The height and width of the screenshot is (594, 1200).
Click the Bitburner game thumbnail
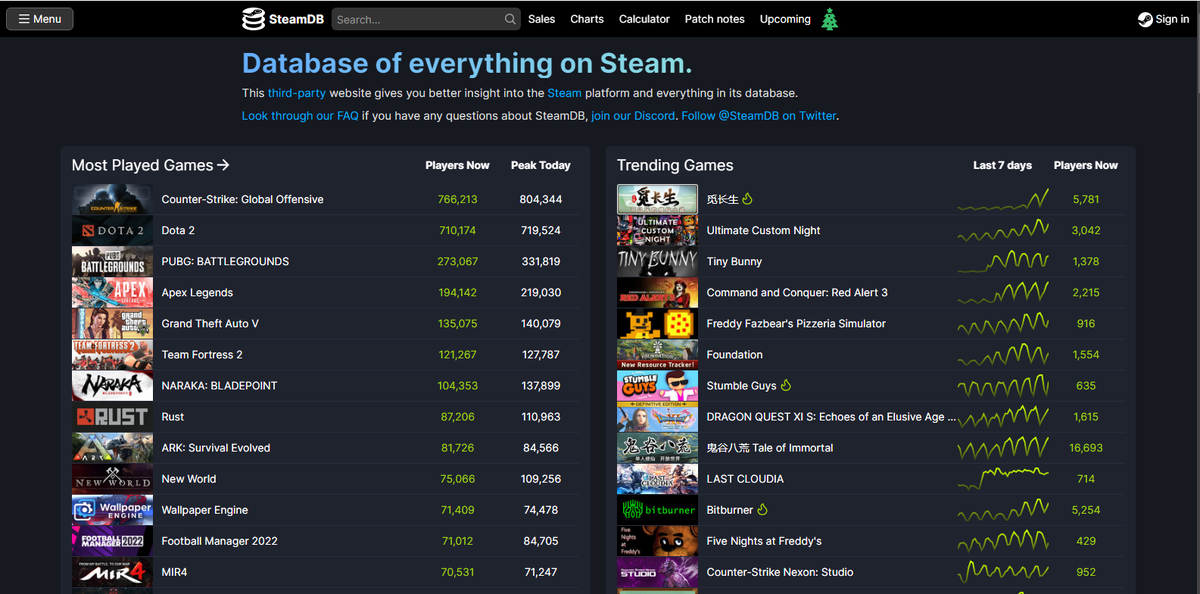(x=657, y=509)
